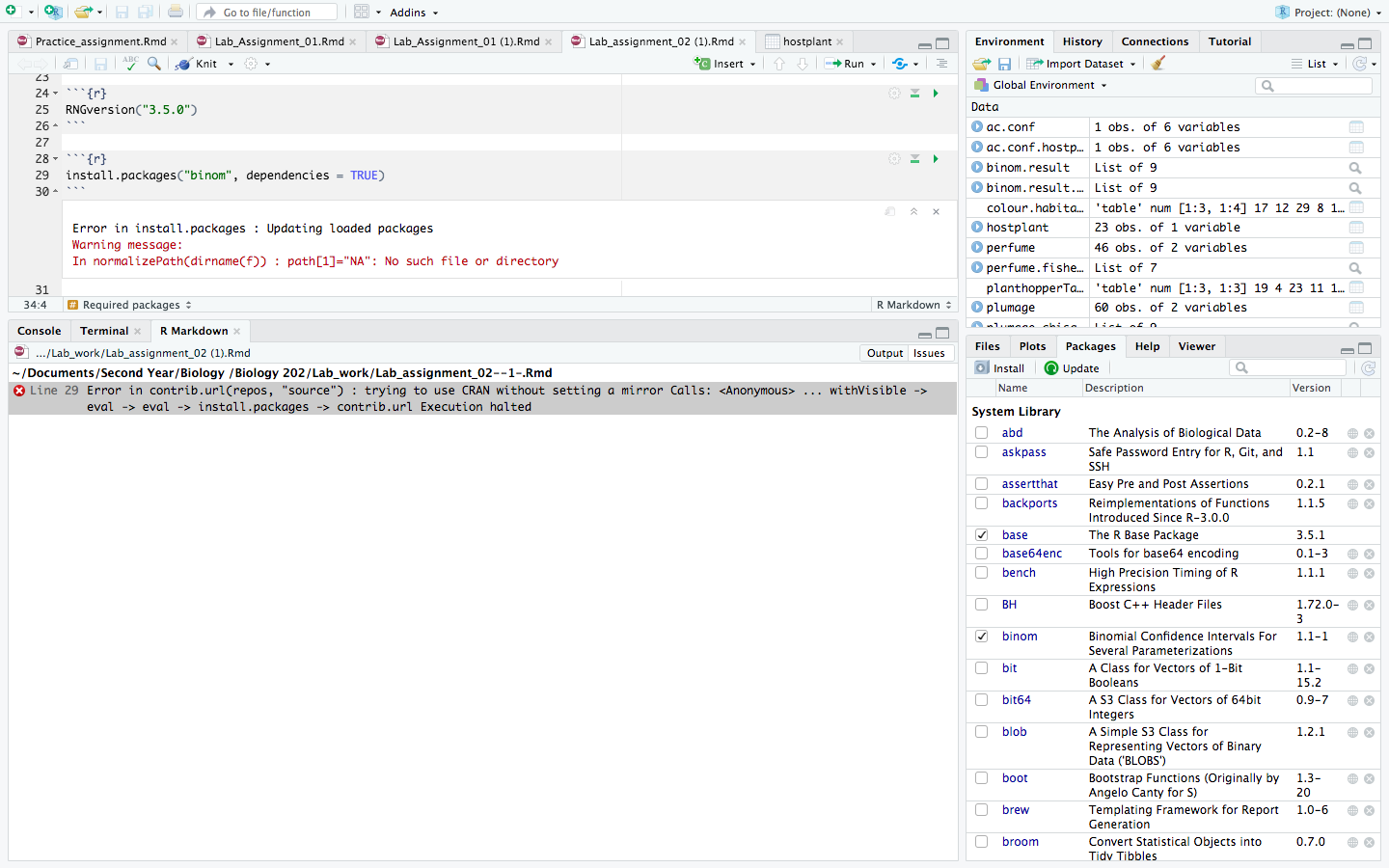
Task: Open the Connections tab
Action: [x=1155, y=41]
